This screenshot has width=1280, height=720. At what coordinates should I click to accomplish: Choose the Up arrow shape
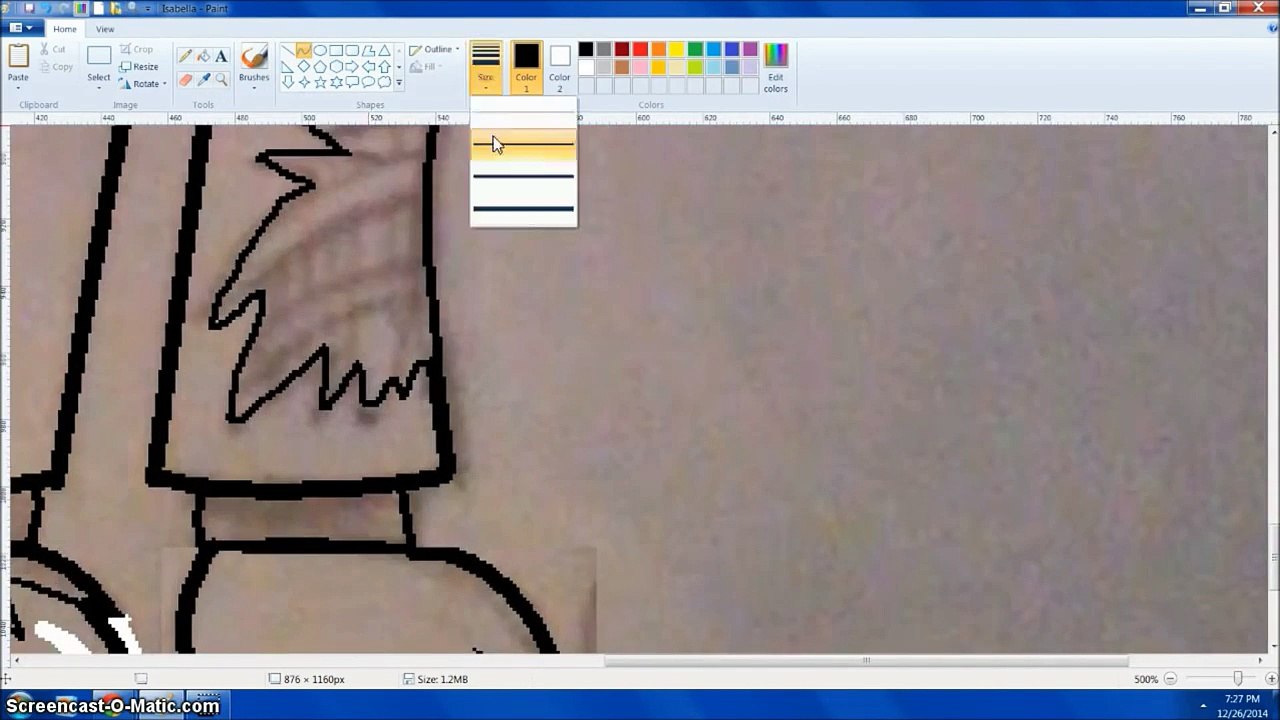click(x=384, y=67)
